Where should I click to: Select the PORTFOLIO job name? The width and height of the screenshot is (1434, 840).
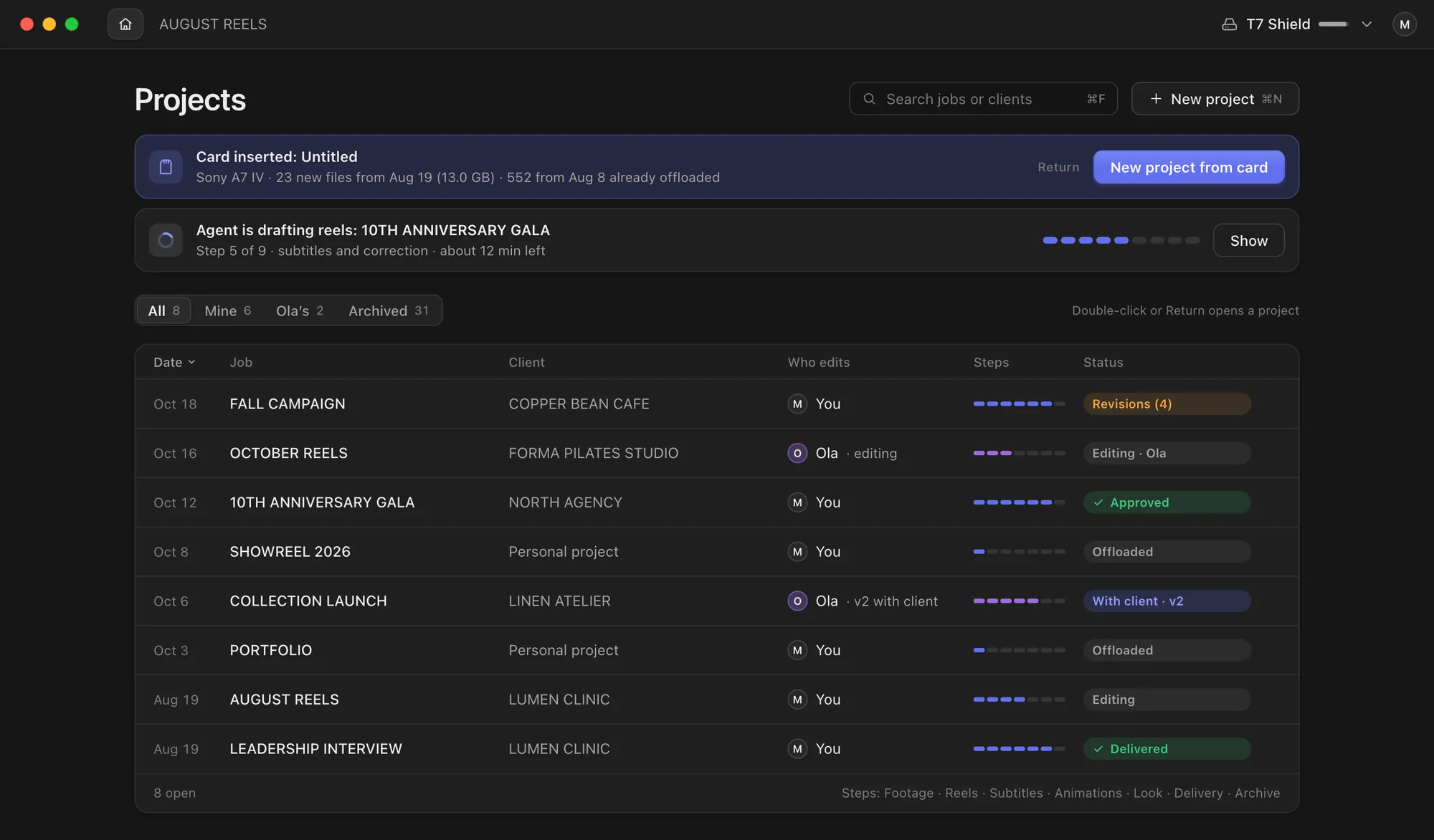tap(270, 650)
